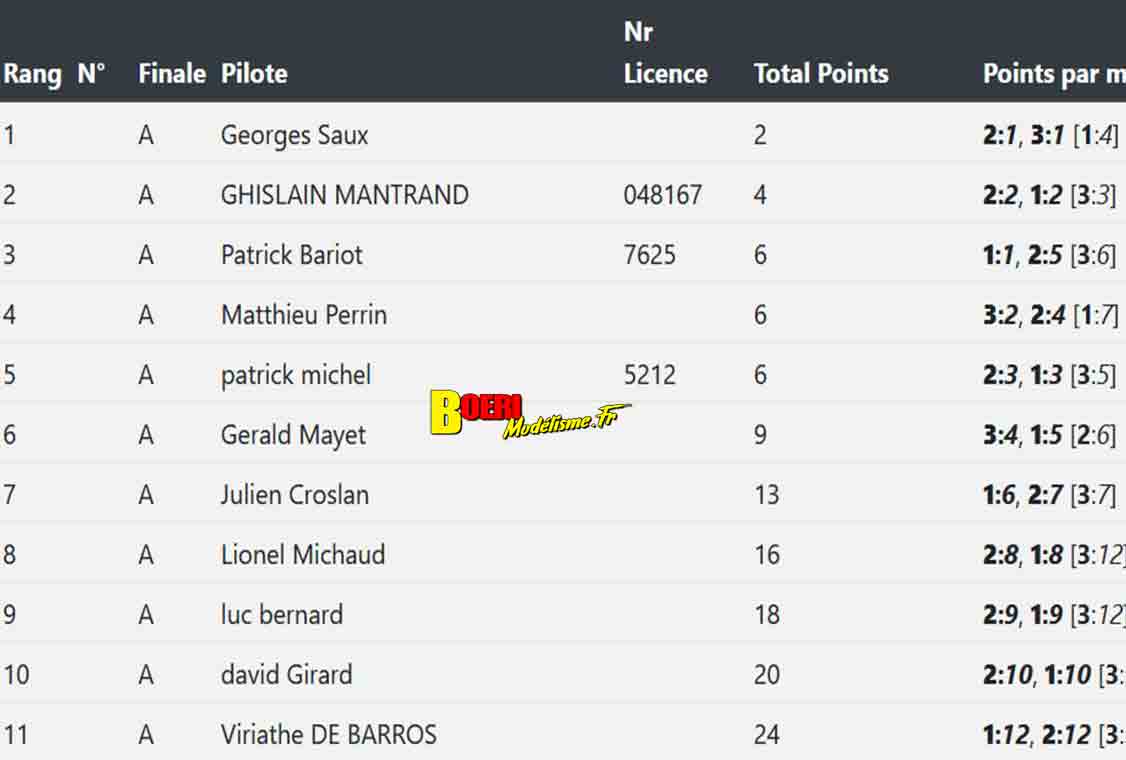Sort by the Rang column header
This screenshot has height=760, width=1126.
point(32,74)
